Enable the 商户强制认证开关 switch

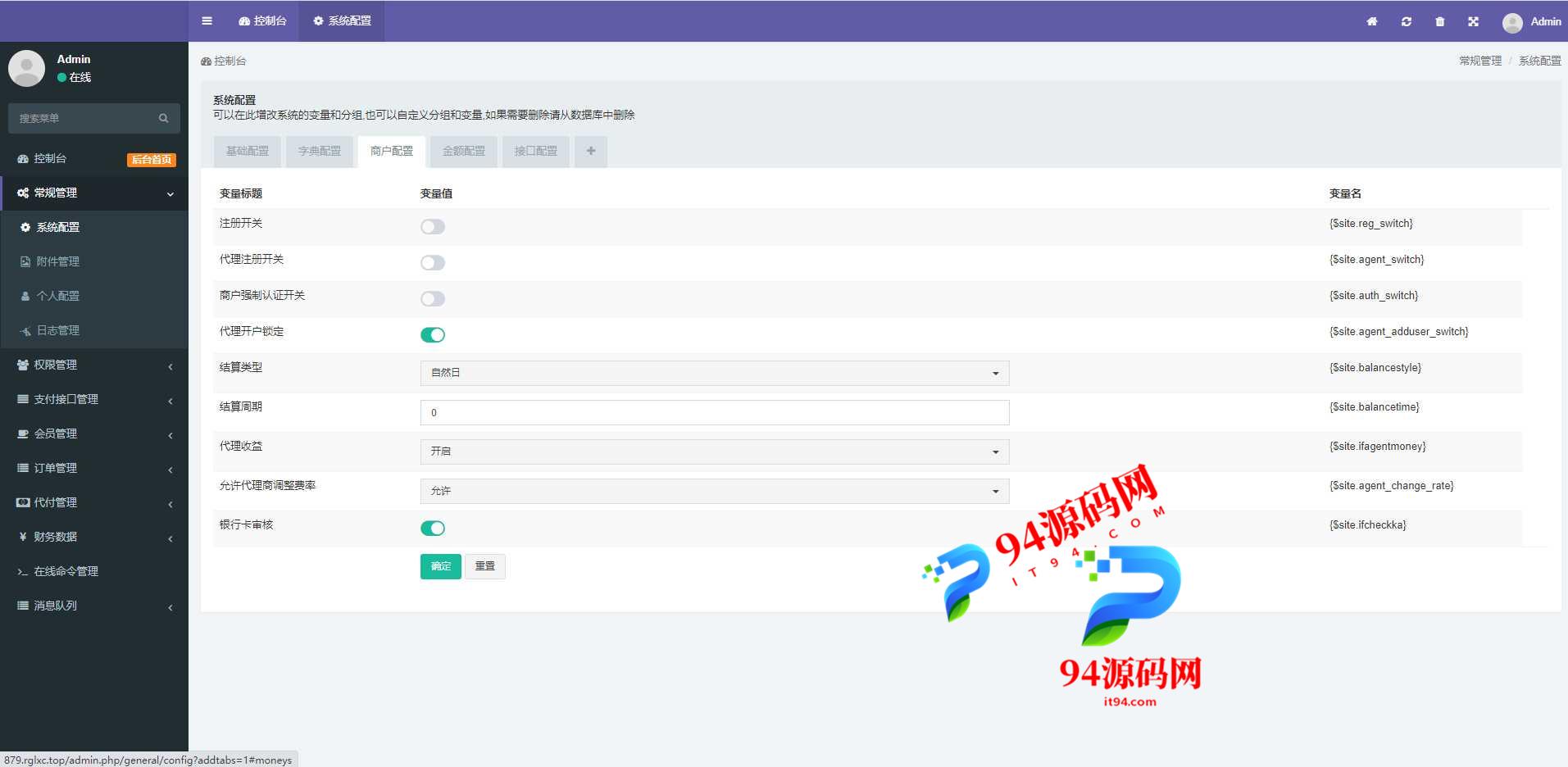(433, 299)
